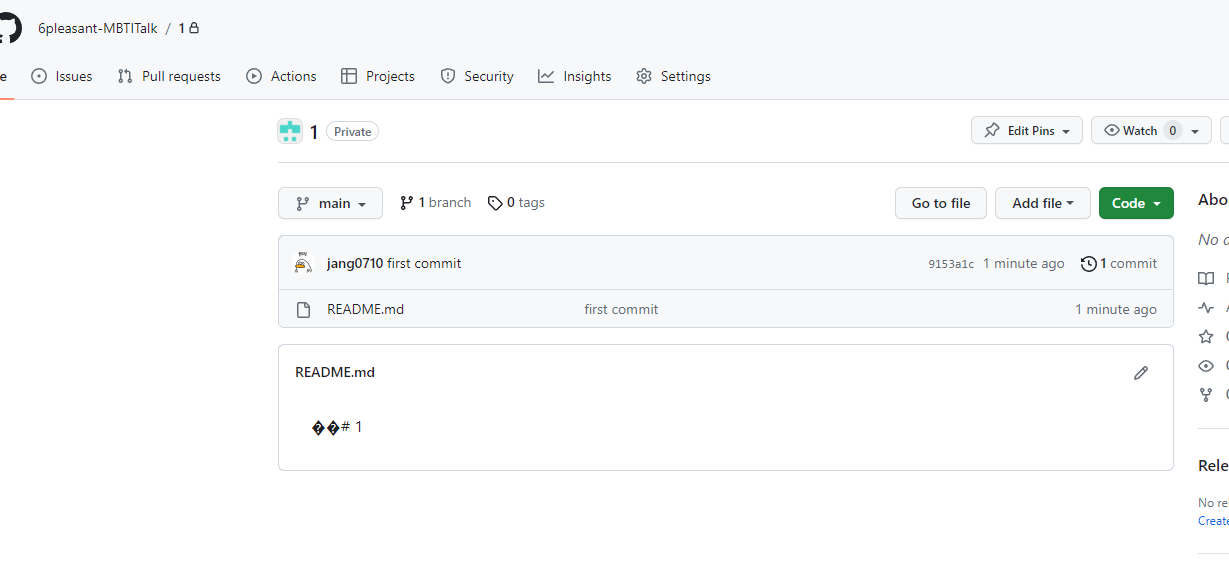Click the fork icon in About sidebar
Image resolution: width=1229 pixels, height=580 pixels.
[x=1206, y=395]
